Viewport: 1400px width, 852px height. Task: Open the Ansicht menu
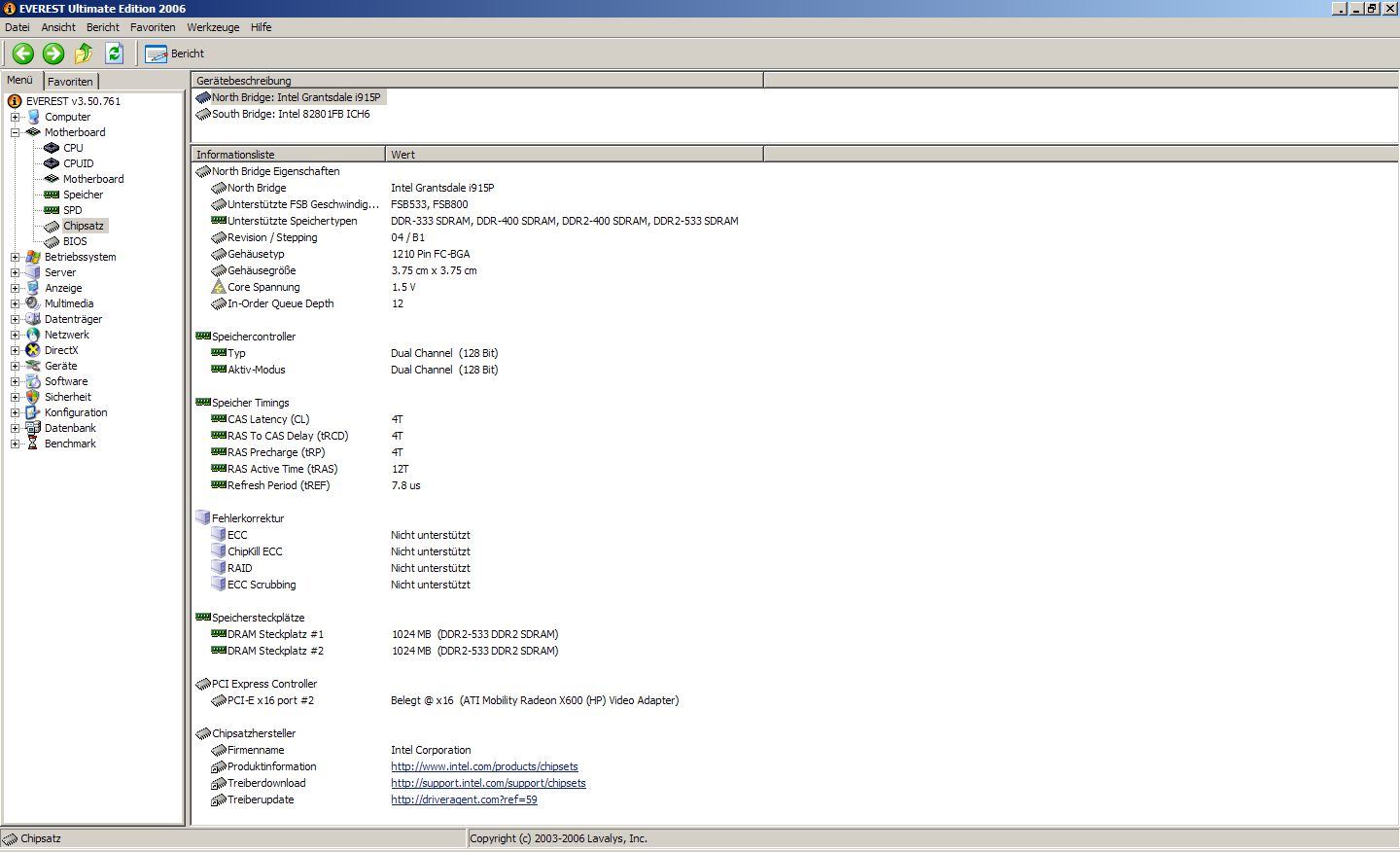pyautogui.click(x=58, y=27)
